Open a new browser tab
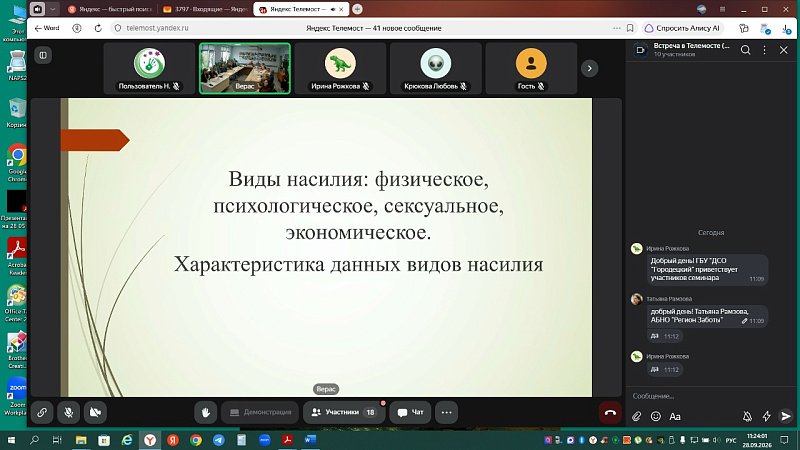Screen dimensions: 800x450 [x=358, y=9]
